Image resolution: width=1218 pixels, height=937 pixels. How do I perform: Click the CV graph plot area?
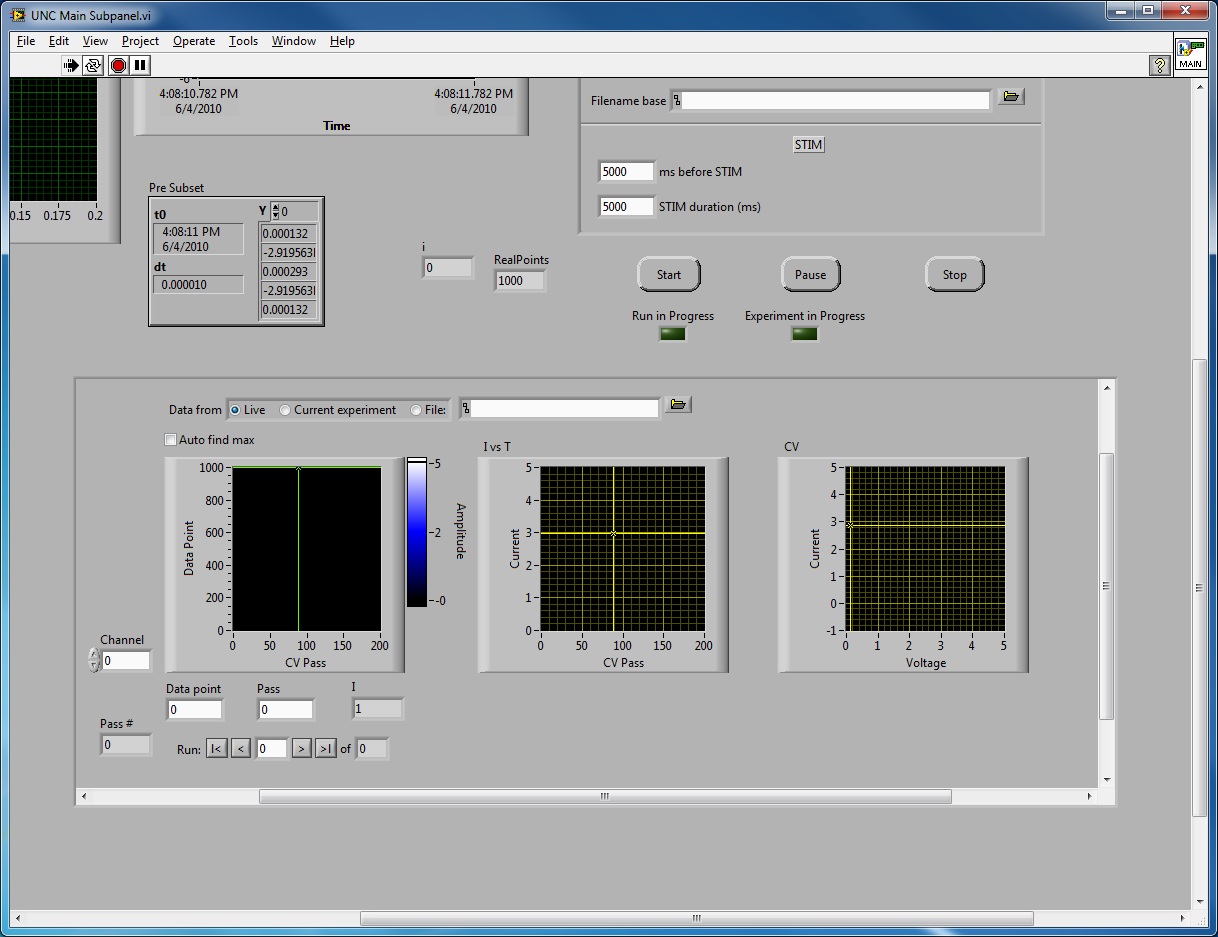click(925, 549)
